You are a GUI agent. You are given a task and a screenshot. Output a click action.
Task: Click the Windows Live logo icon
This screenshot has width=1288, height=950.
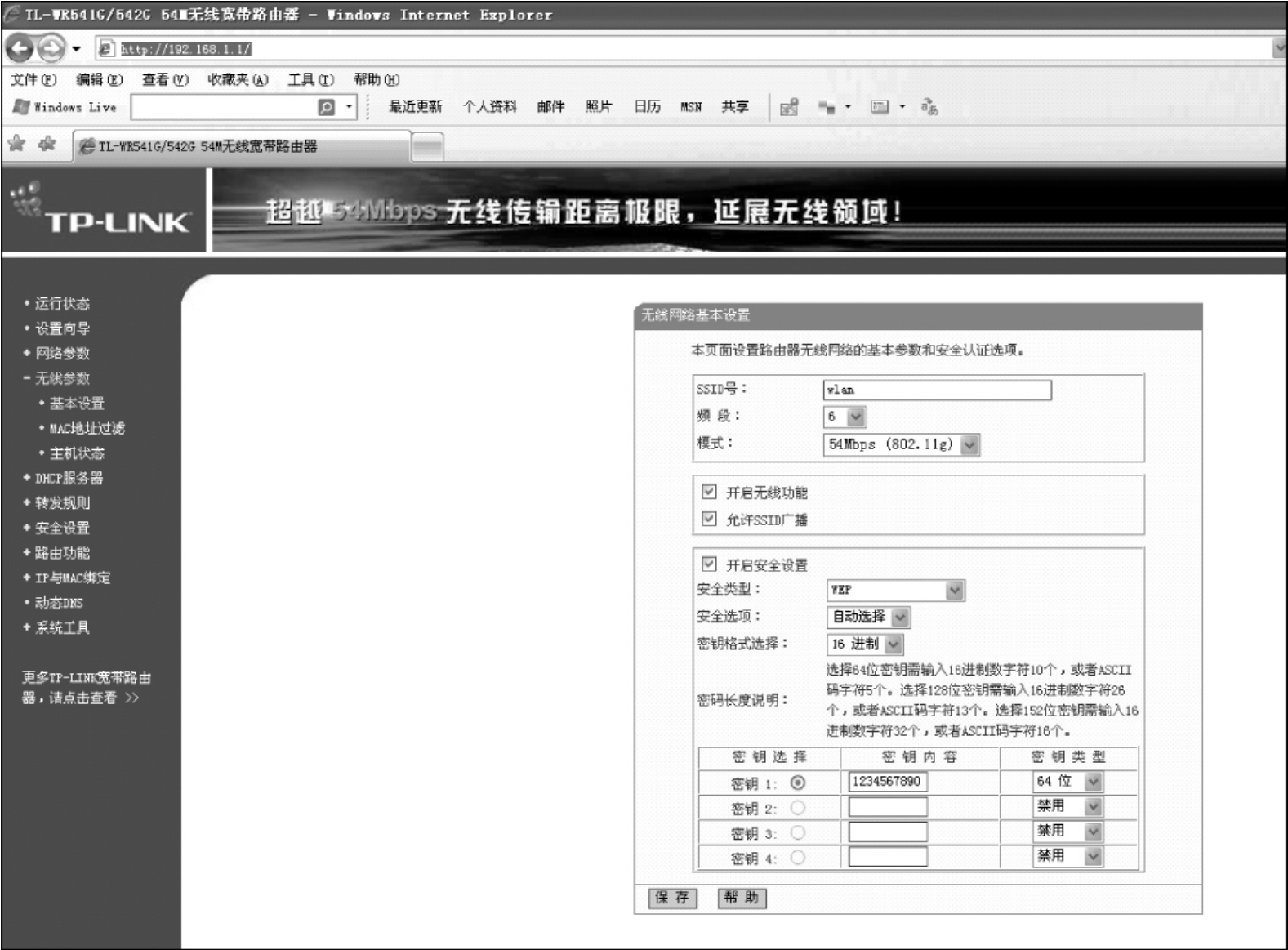(21, 107)
